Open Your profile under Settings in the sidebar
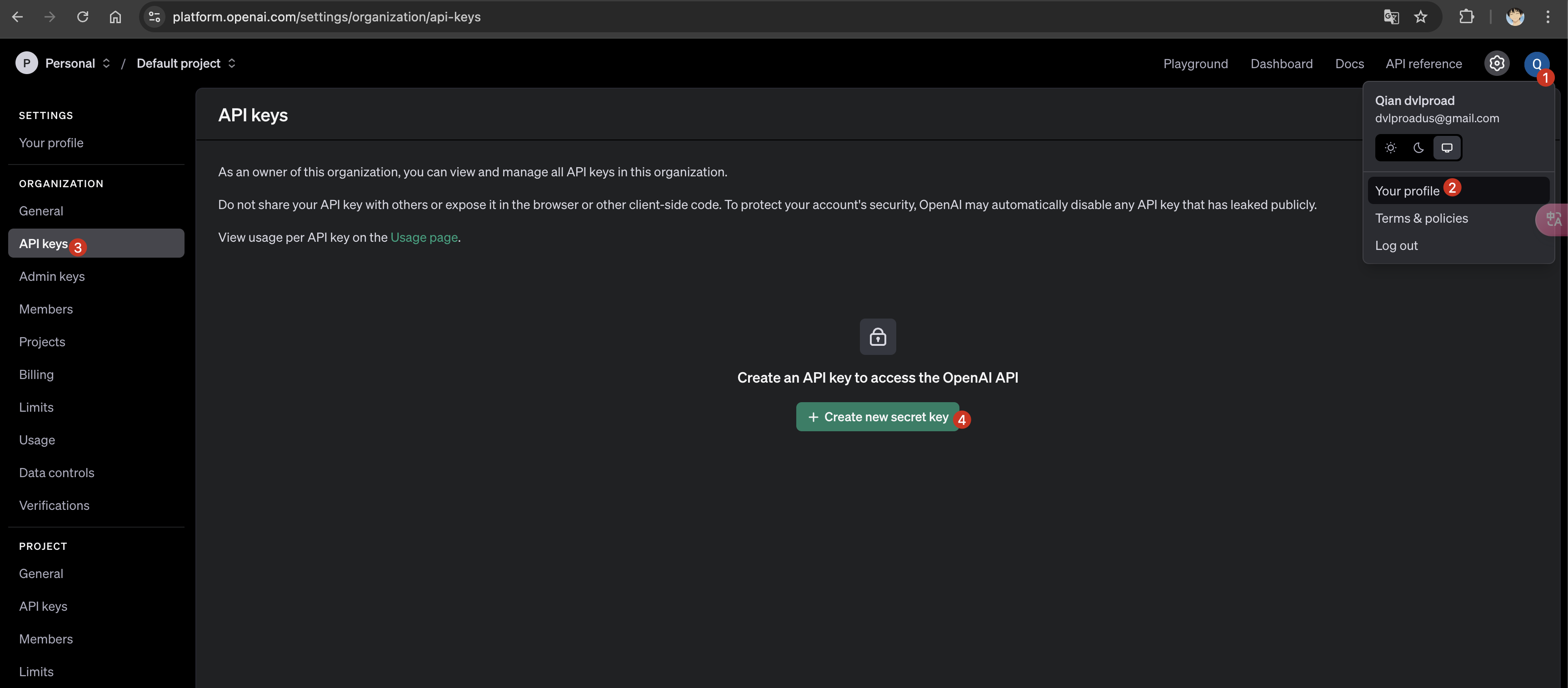The image size is (1568, 688). [96, 143]
